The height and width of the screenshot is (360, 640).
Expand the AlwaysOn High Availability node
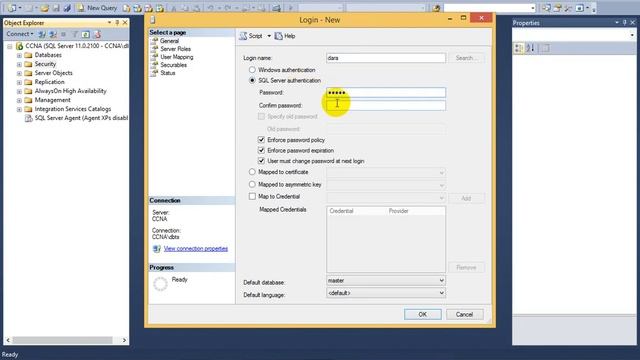[19, 91]
